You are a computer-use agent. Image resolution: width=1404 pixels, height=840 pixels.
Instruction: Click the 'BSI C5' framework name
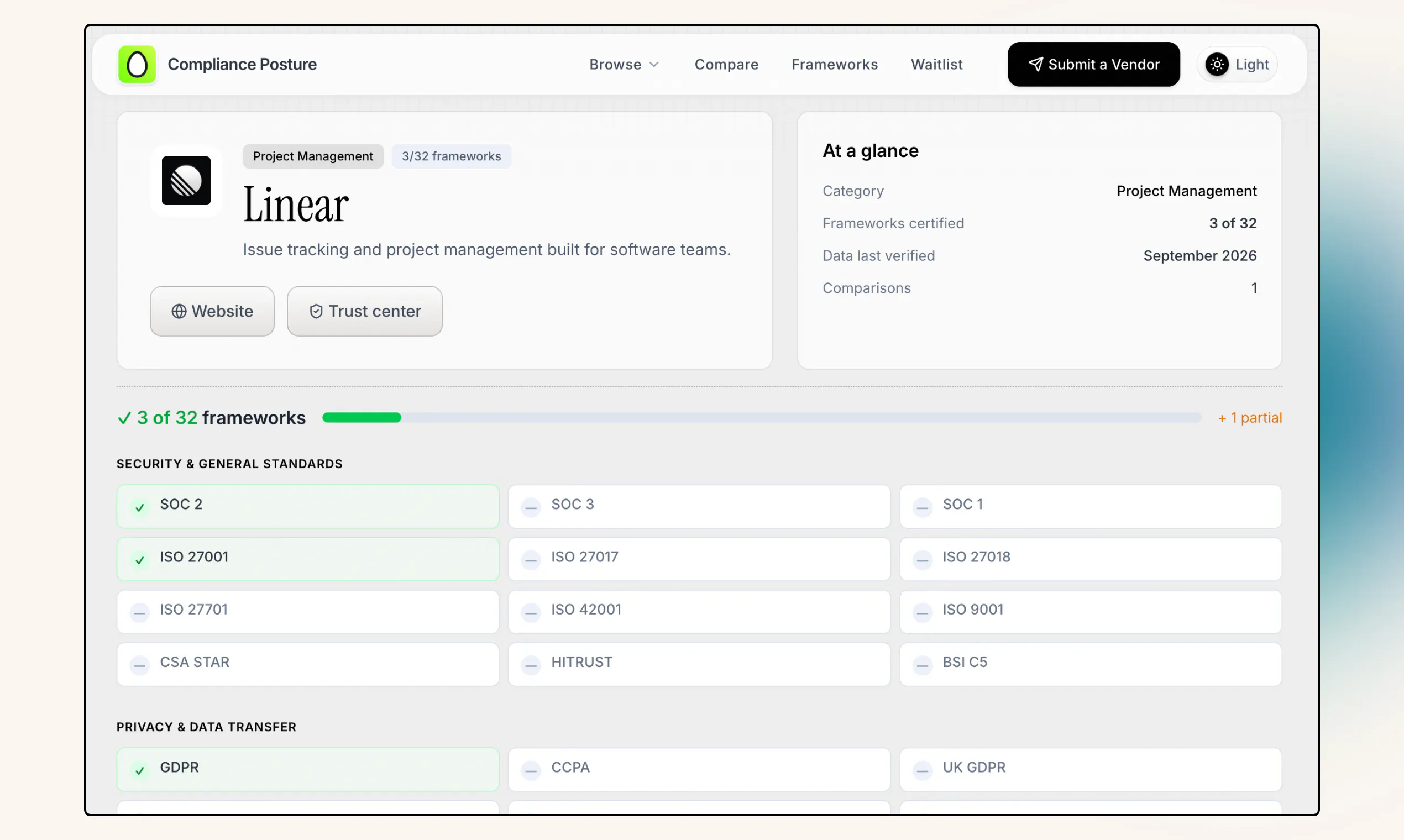click(x=965, y=662)
